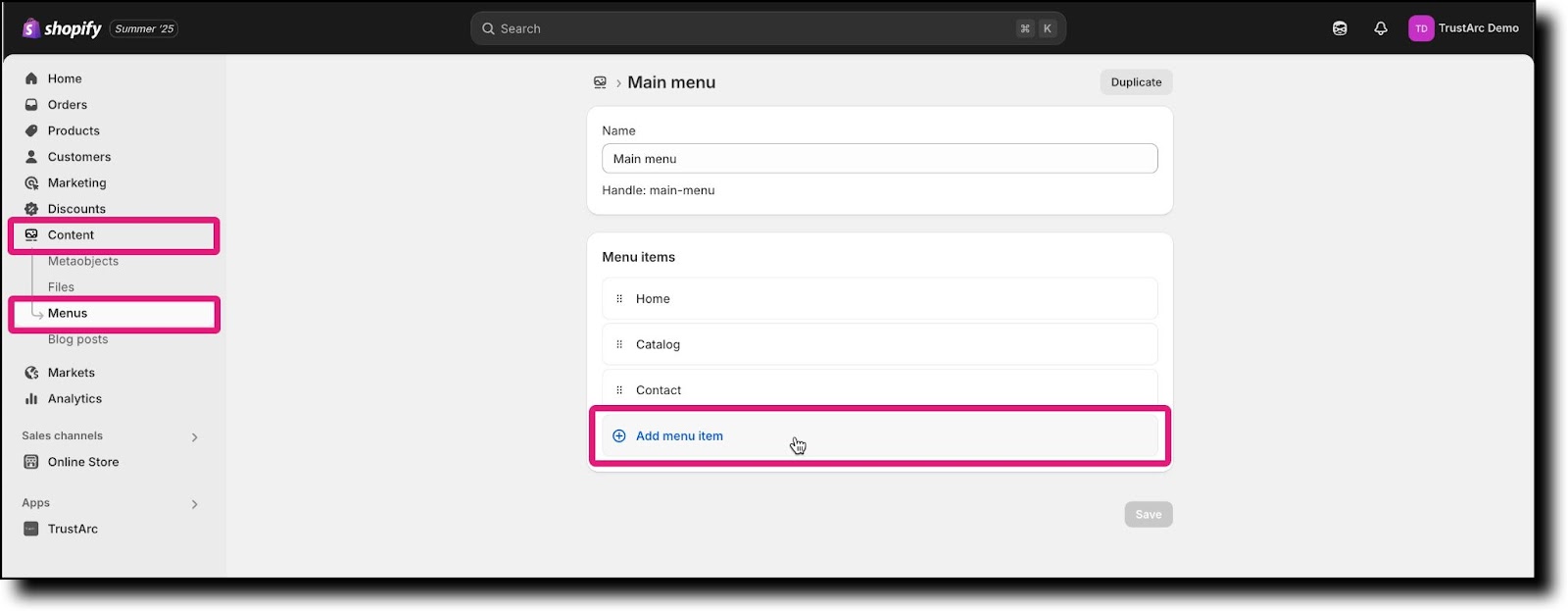
Task: Click the Content breadcrumb icon
Action: click(600, 82)
